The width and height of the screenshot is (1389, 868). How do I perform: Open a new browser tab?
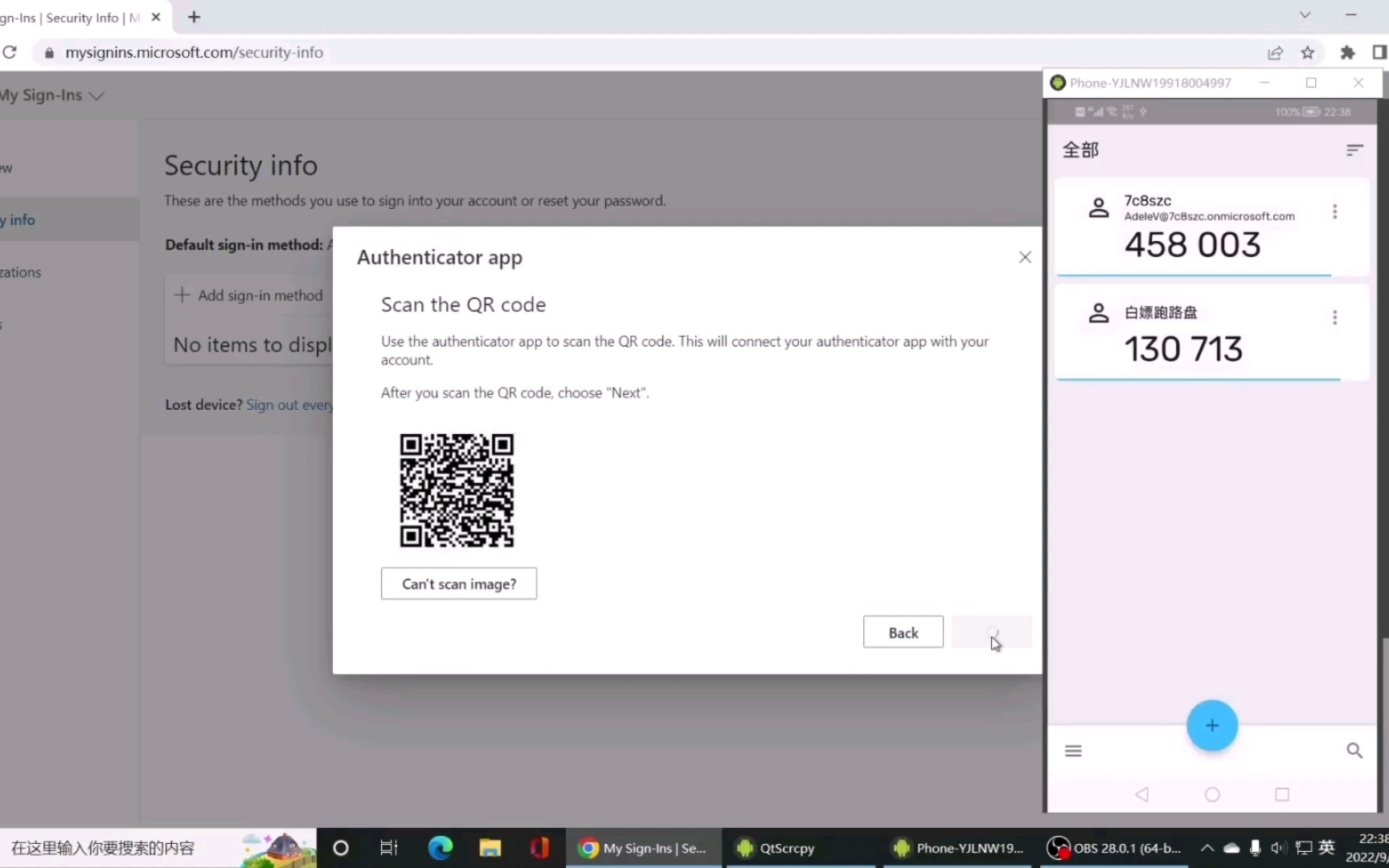pyautogui.click(x=194, y=17)
